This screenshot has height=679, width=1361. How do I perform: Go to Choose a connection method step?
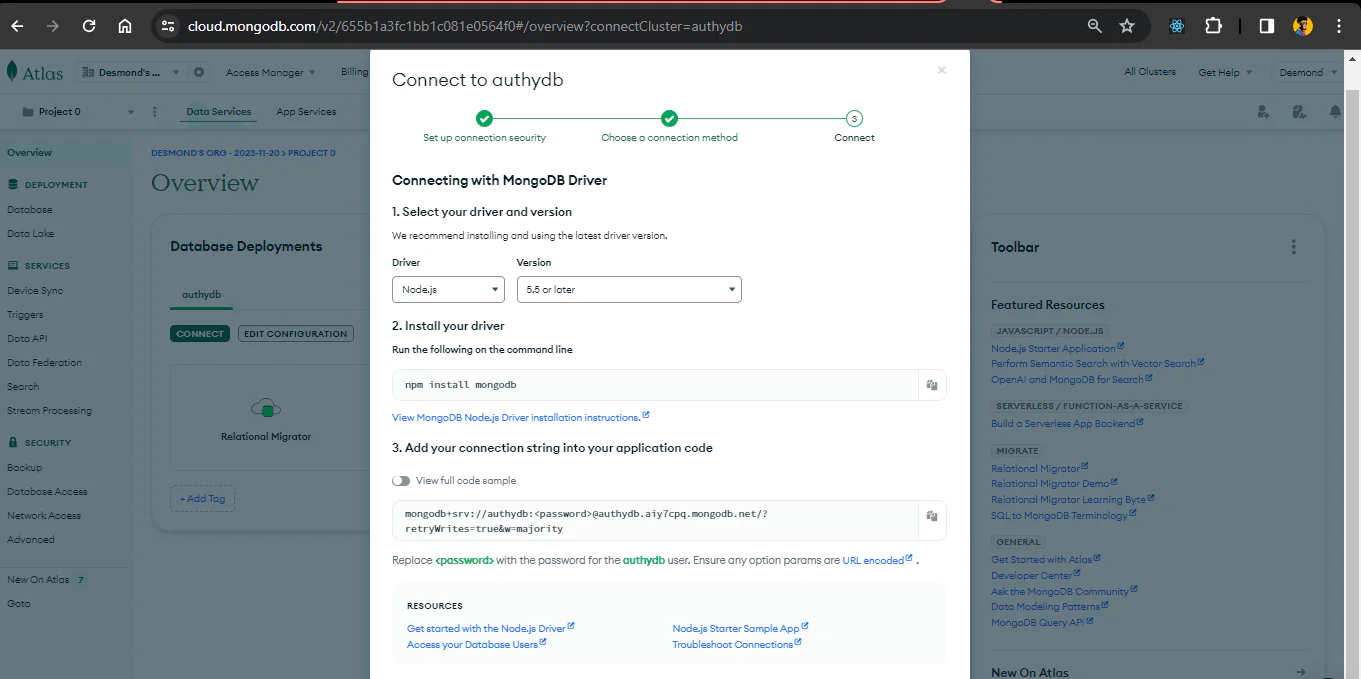669,127
